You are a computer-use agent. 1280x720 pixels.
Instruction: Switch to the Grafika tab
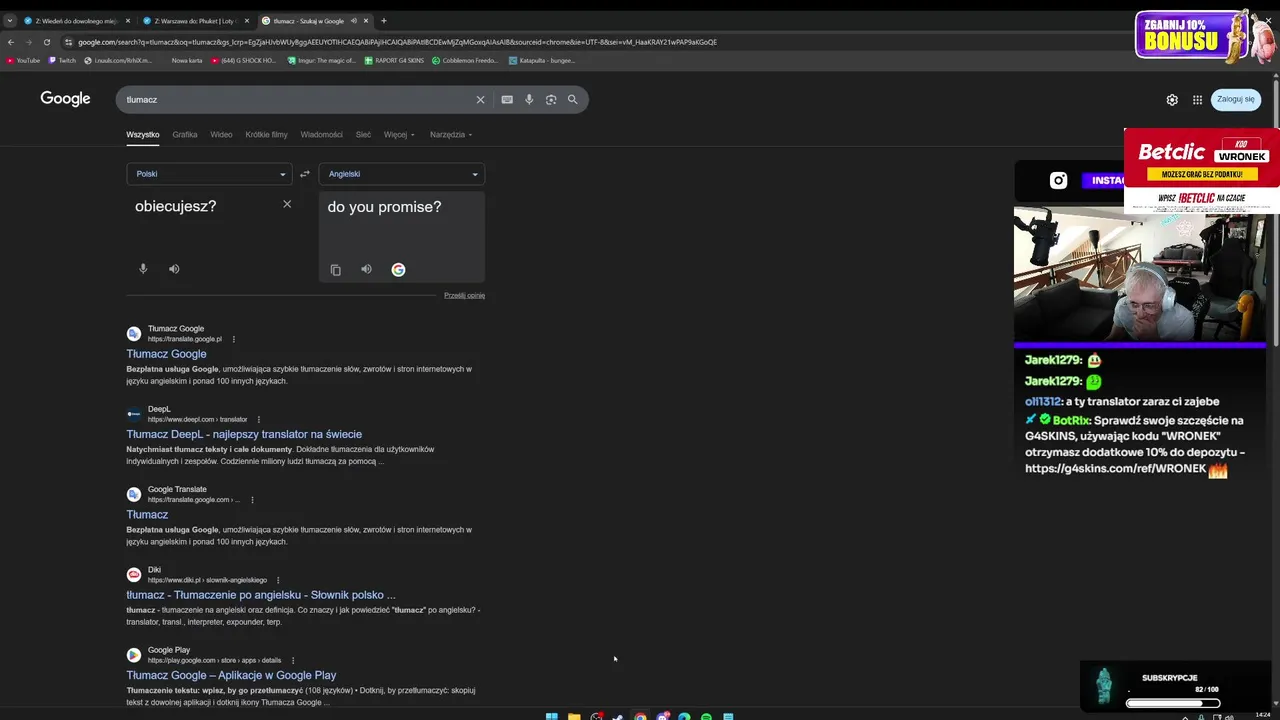pos(185,134)
